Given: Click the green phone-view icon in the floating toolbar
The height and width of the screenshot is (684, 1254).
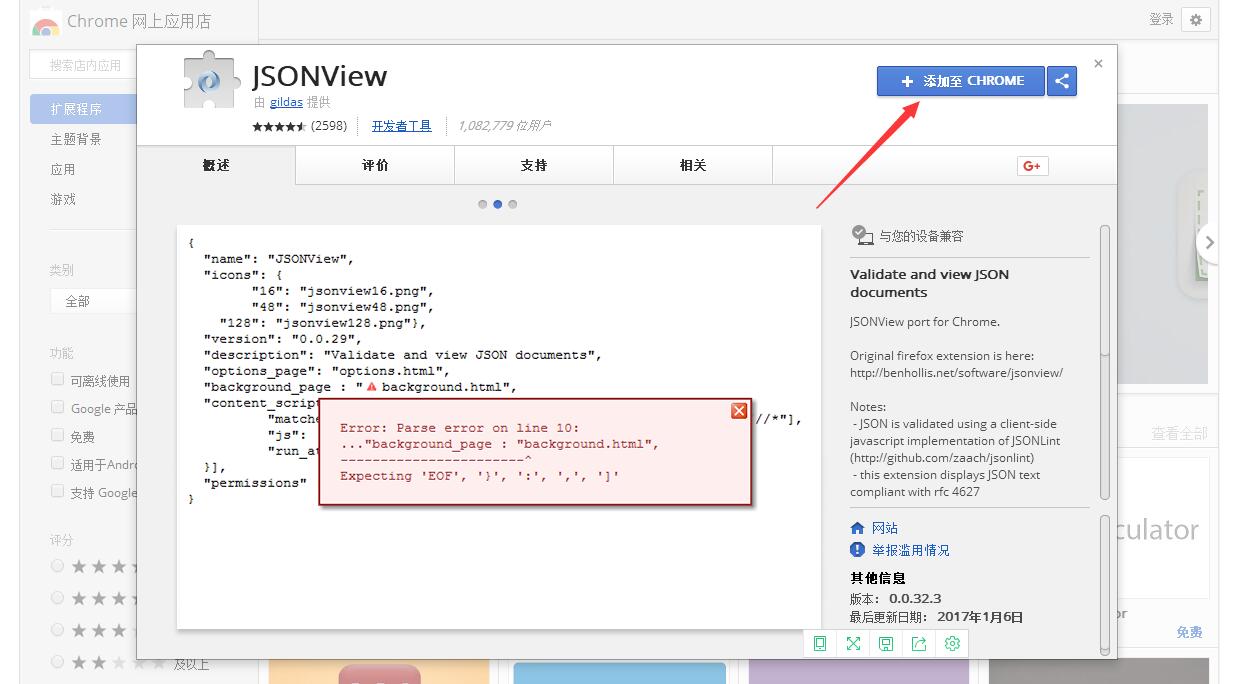Looking at the screenshot, I should point(820,644).
